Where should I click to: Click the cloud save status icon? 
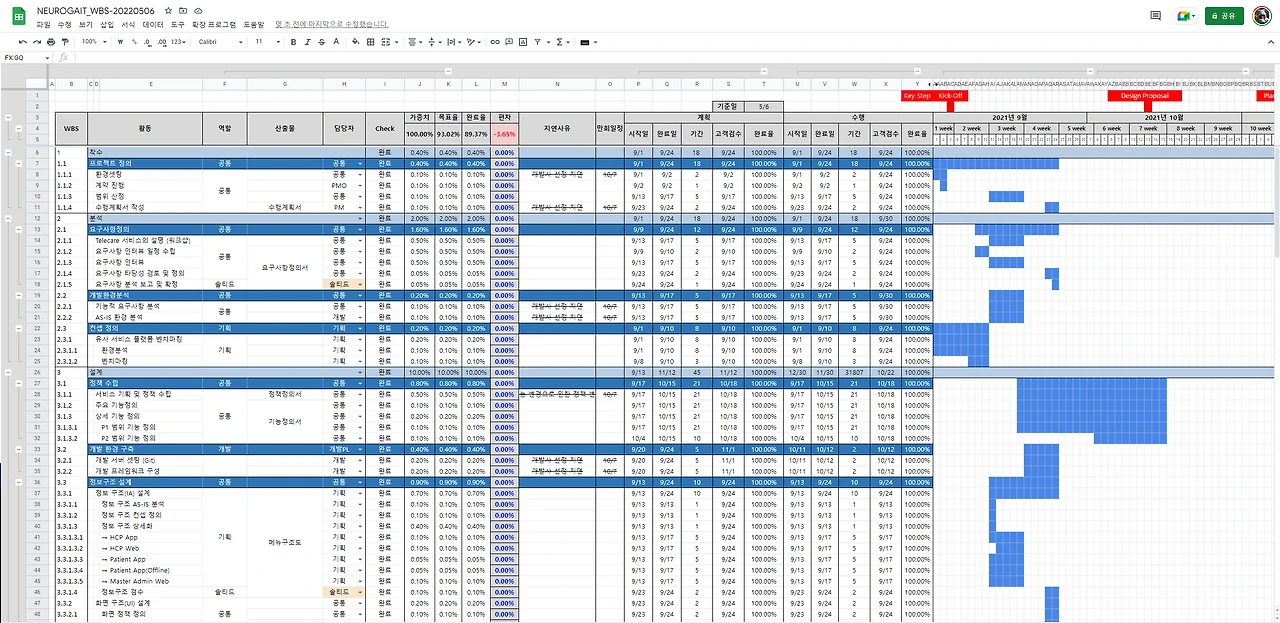pos(198,10)
